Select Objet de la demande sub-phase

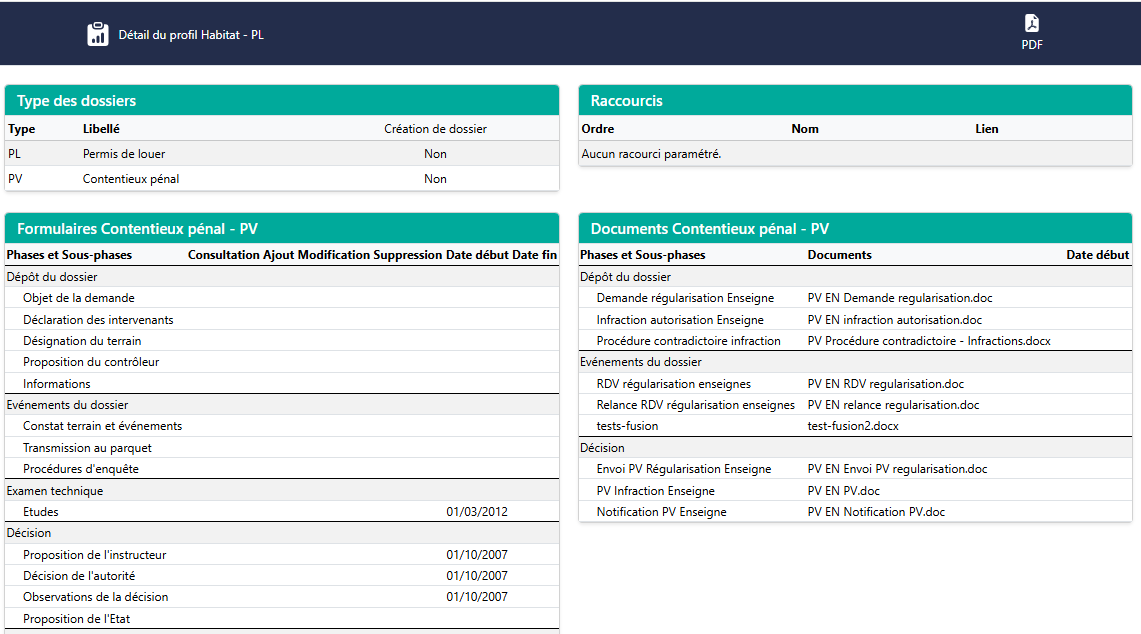tap(79, 298)
